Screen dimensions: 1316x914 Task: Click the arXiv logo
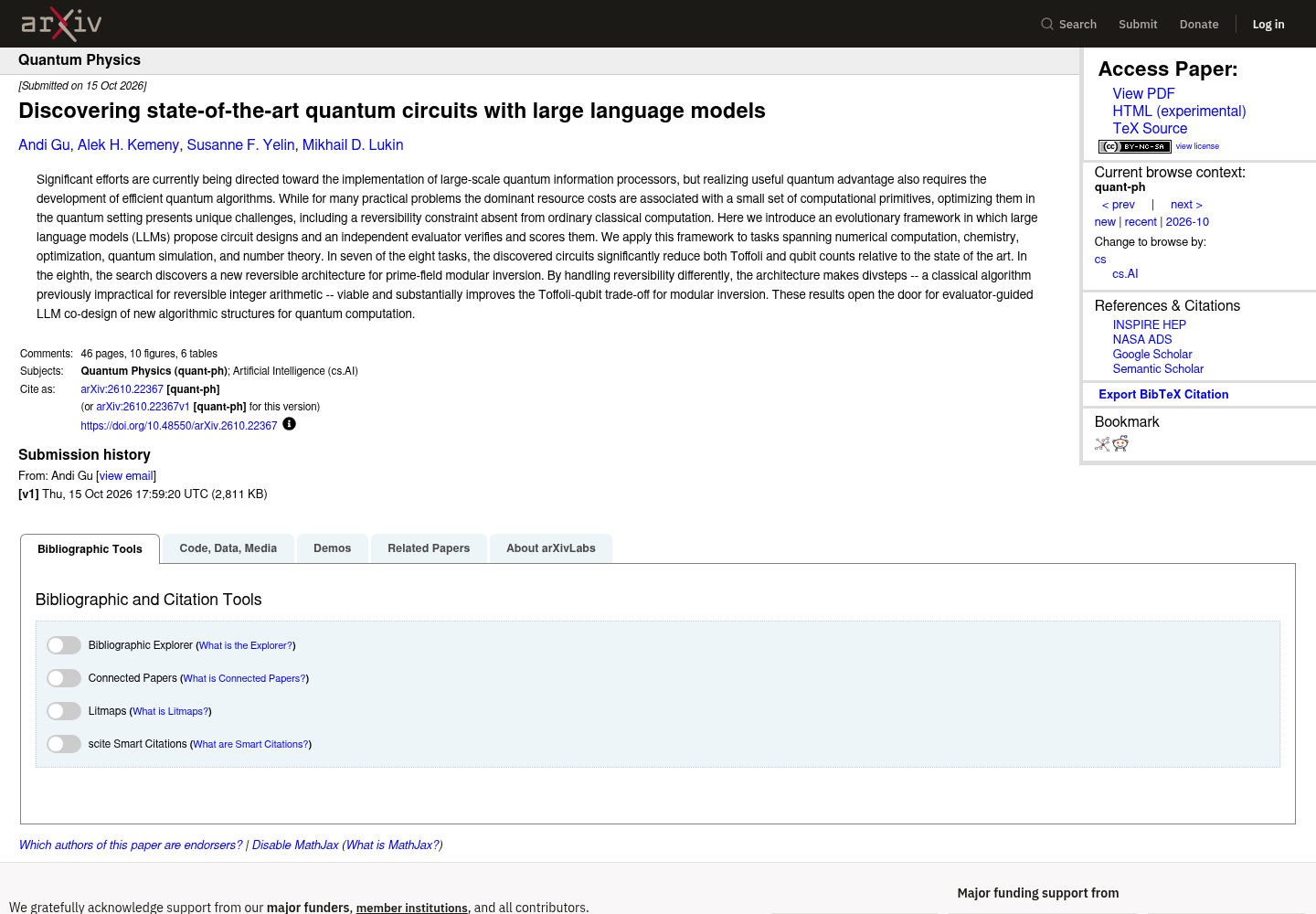[x=61, y=24]
